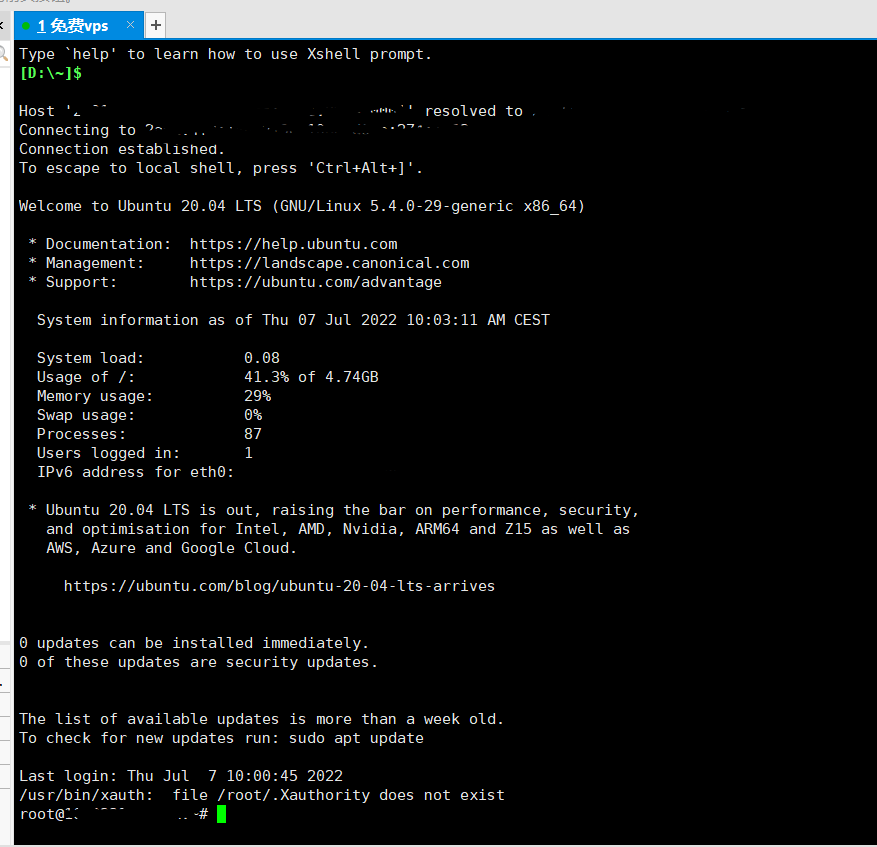Open the landscape.canonical.com management URL

[329, 263]
